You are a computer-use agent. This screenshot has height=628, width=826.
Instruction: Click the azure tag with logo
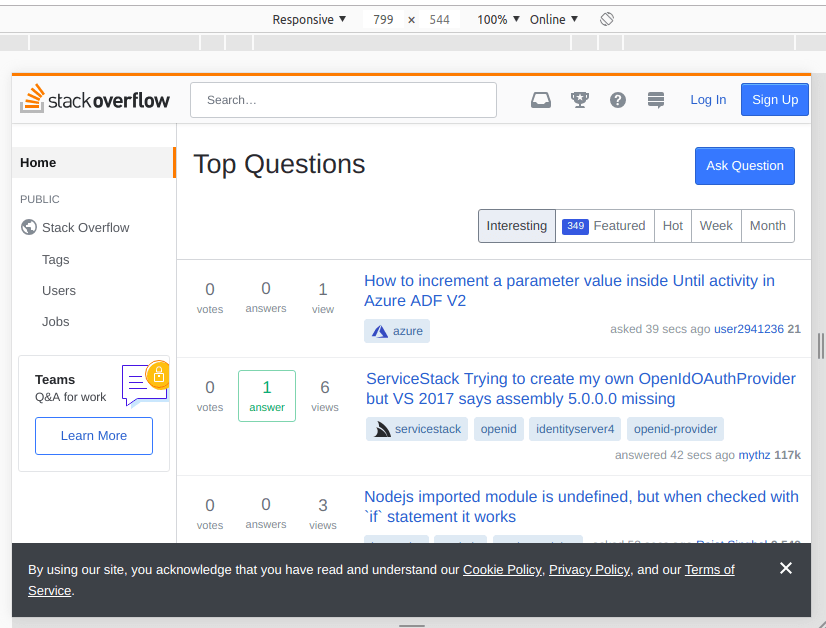pos(397,331)
